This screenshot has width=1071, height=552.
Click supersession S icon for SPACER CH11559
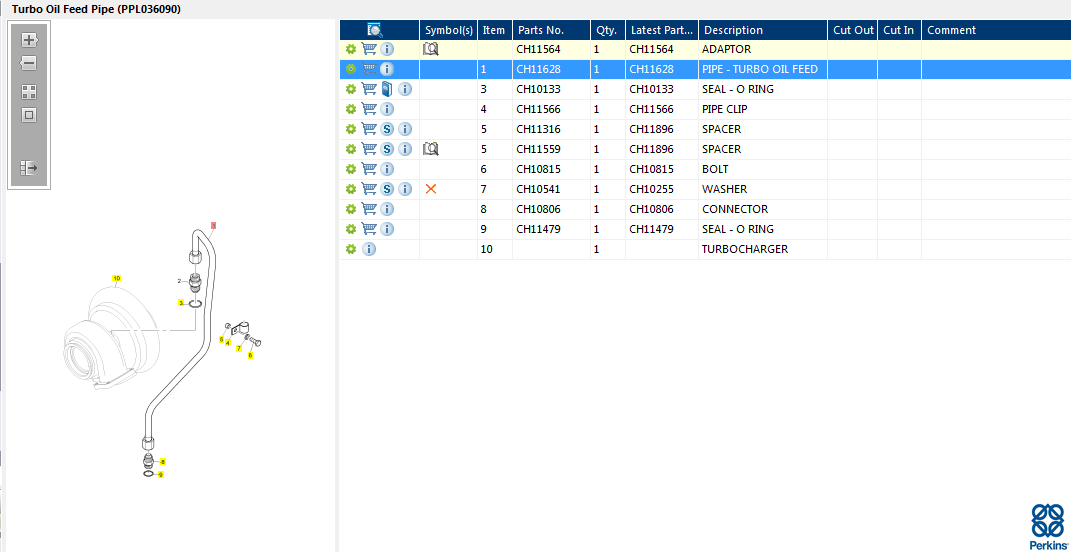[387, 149]
